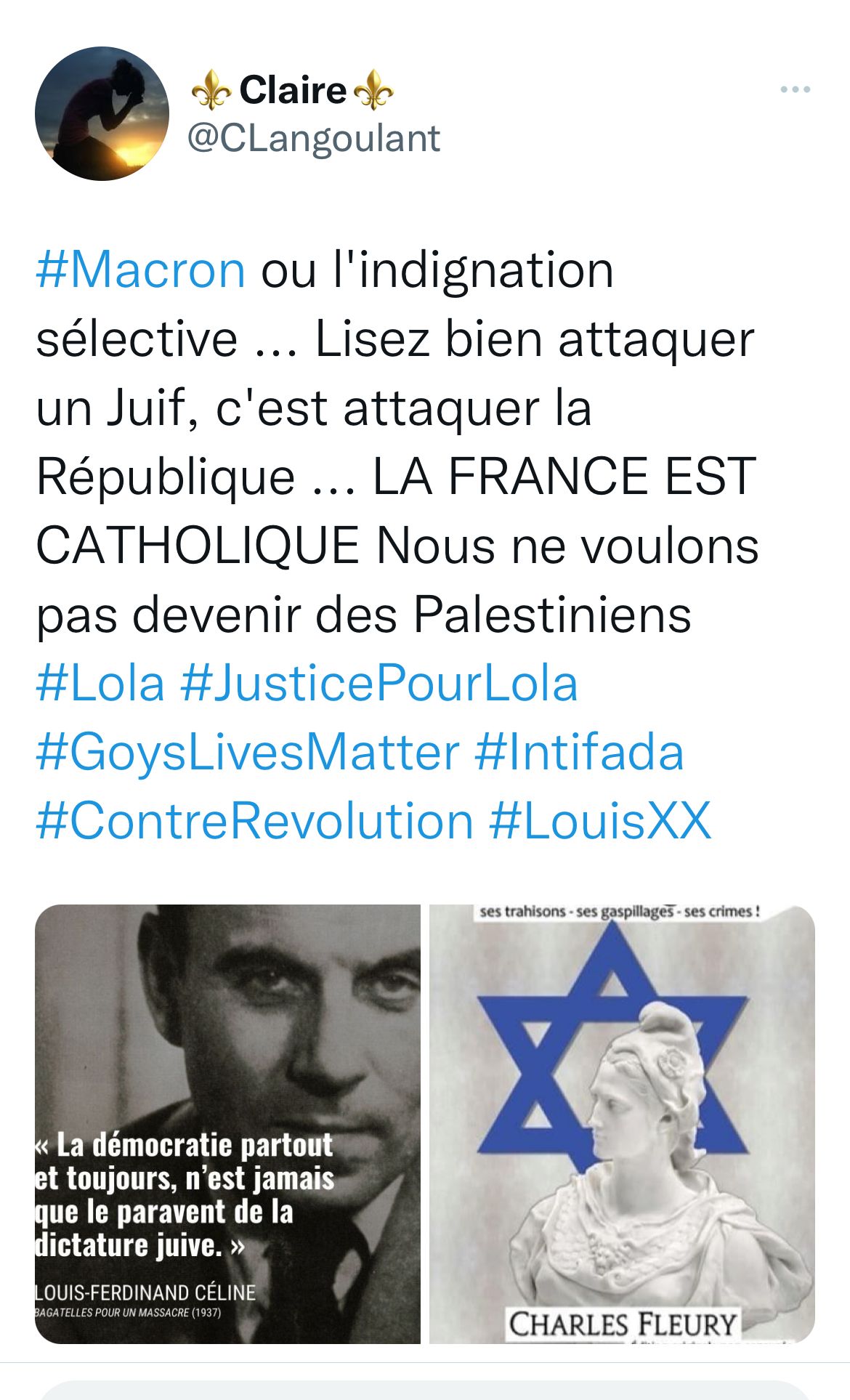Screen dimensions: 850x1400
Task: Select the #JusticePourLola hashtag
Action: (x=379, y=684)
